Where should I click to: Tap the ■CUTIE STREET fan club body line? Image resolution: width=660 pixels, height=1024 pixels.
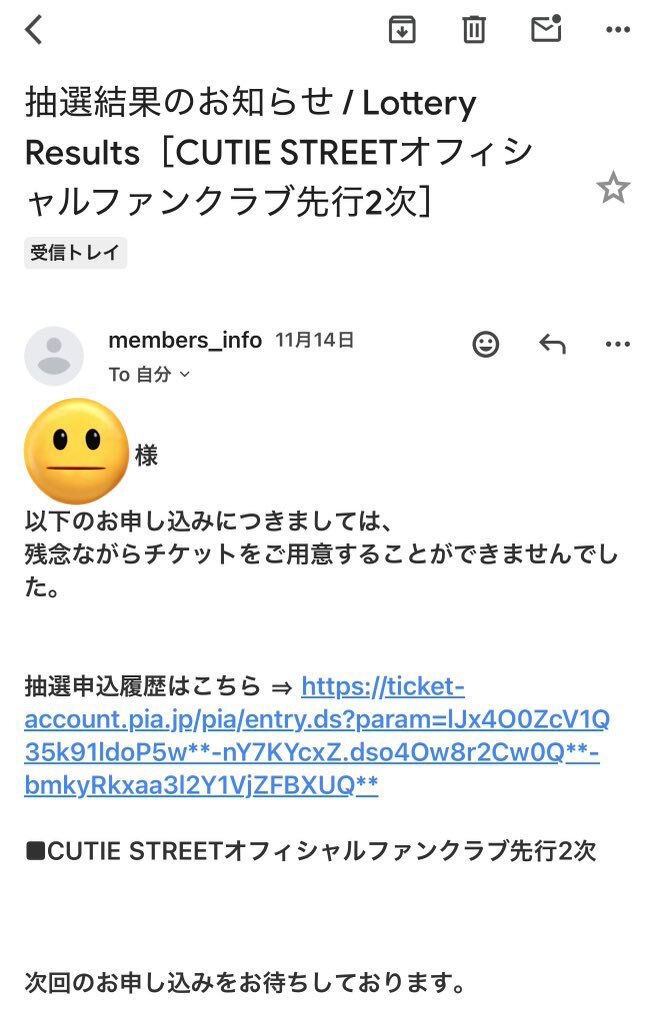pos(310,851)
